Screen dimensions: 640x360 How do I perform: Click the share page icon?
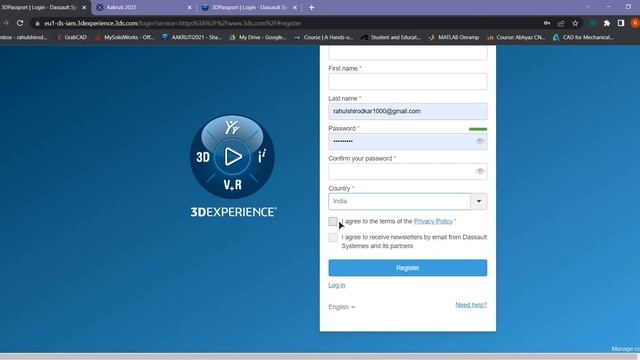tap(561, 23)
